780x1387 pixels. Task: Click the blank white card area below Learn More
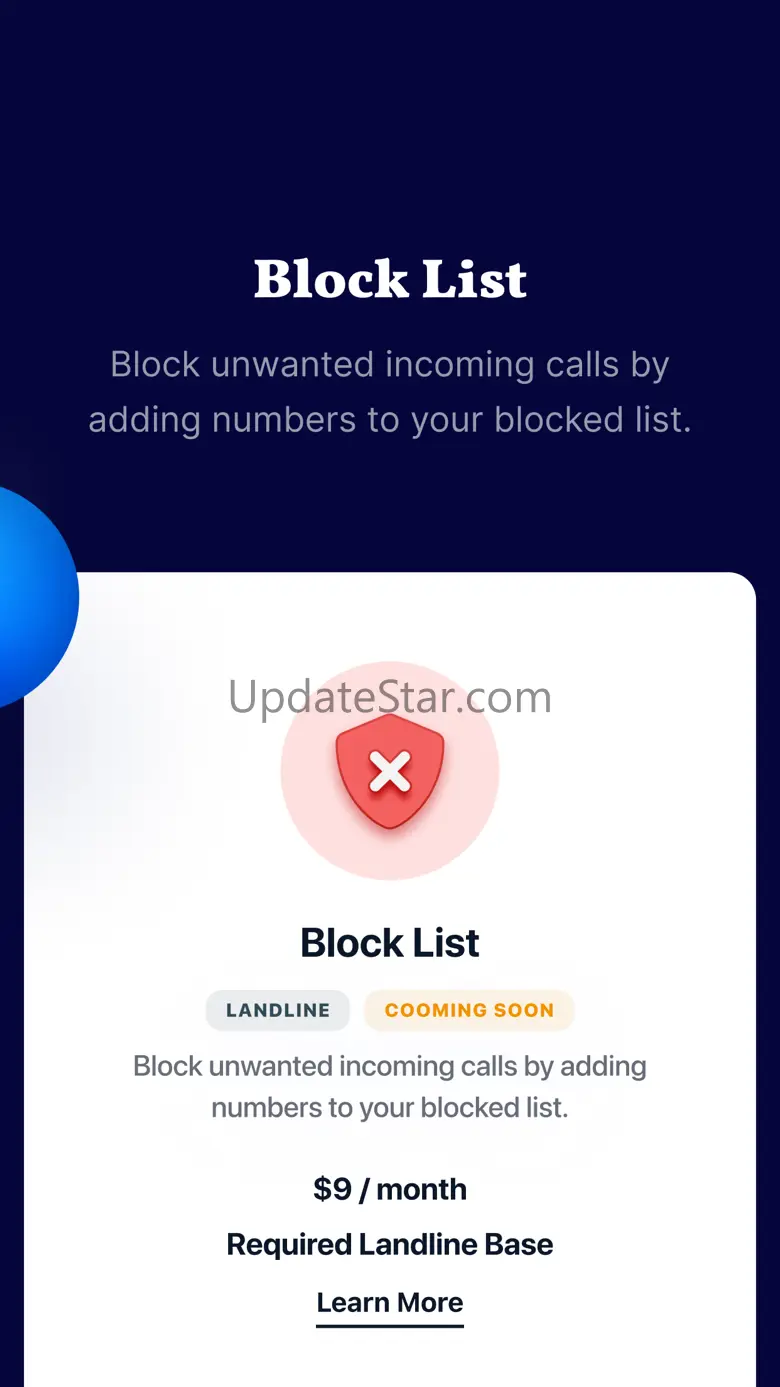pyautogui.click(x=390, y=1360)
